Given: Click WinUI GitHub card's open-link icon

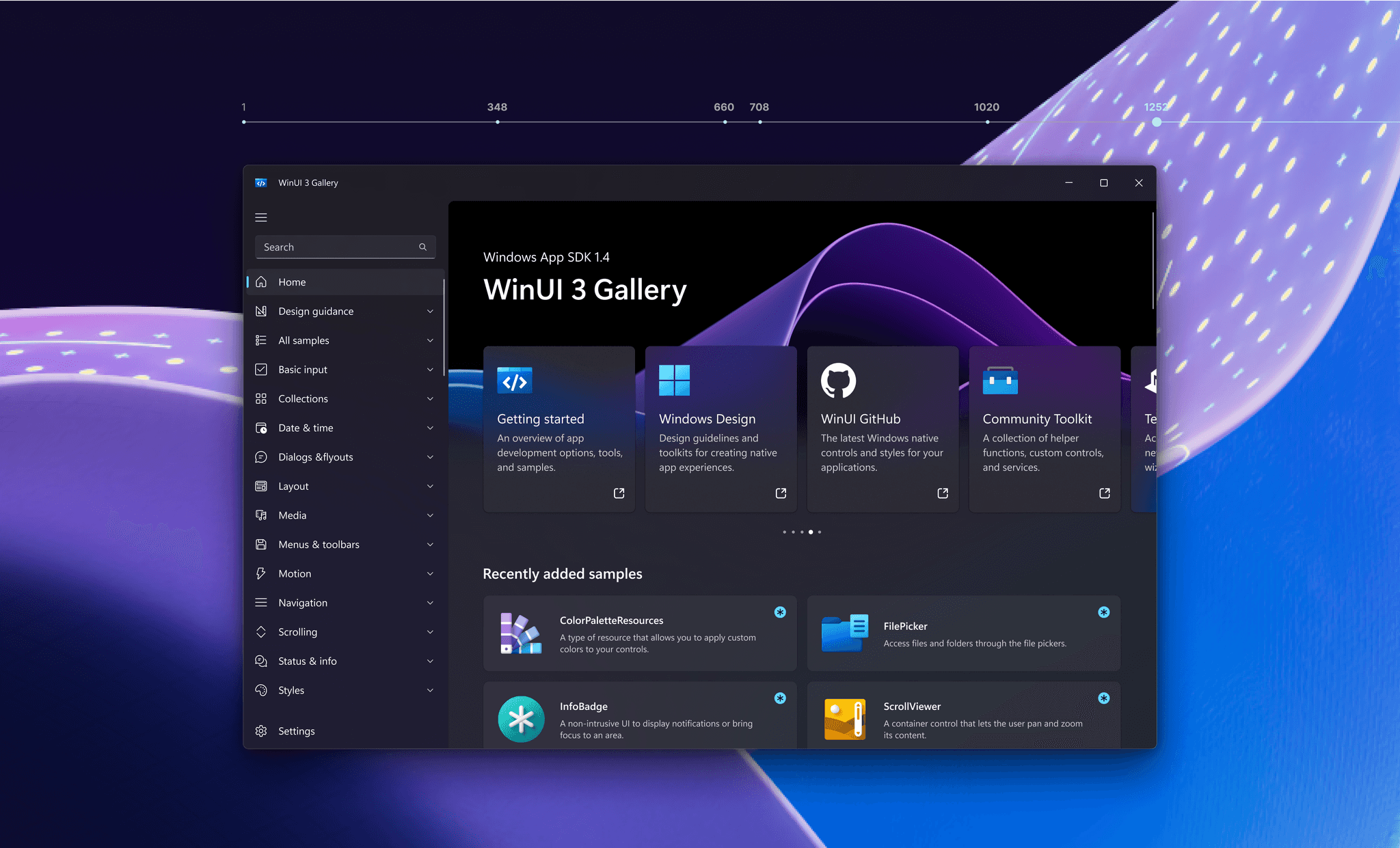Looking at the screenshot, I should pos(943,493).
